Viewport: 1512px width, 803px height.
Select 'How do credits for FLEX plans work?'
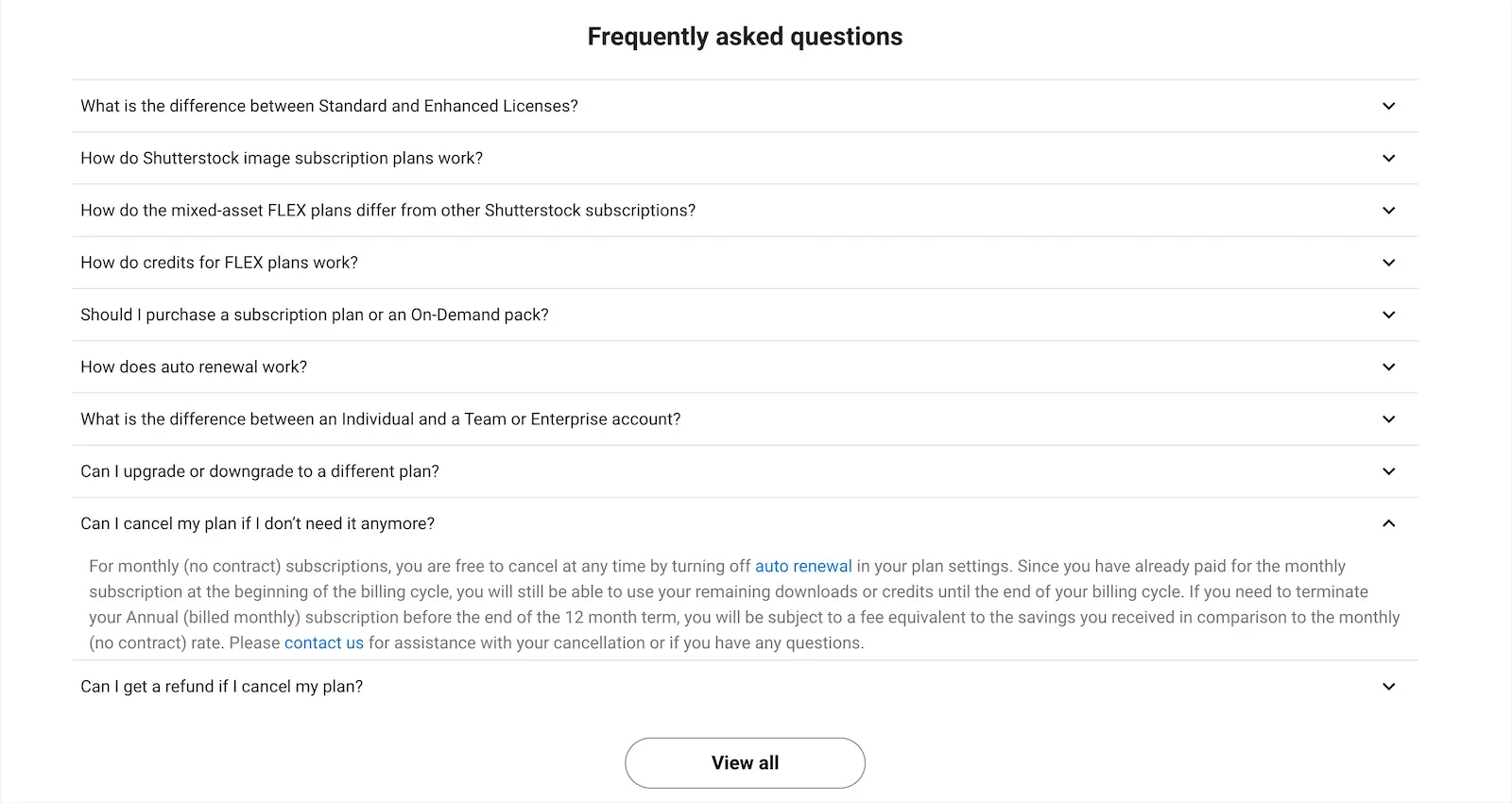click(x=219, y=263)
